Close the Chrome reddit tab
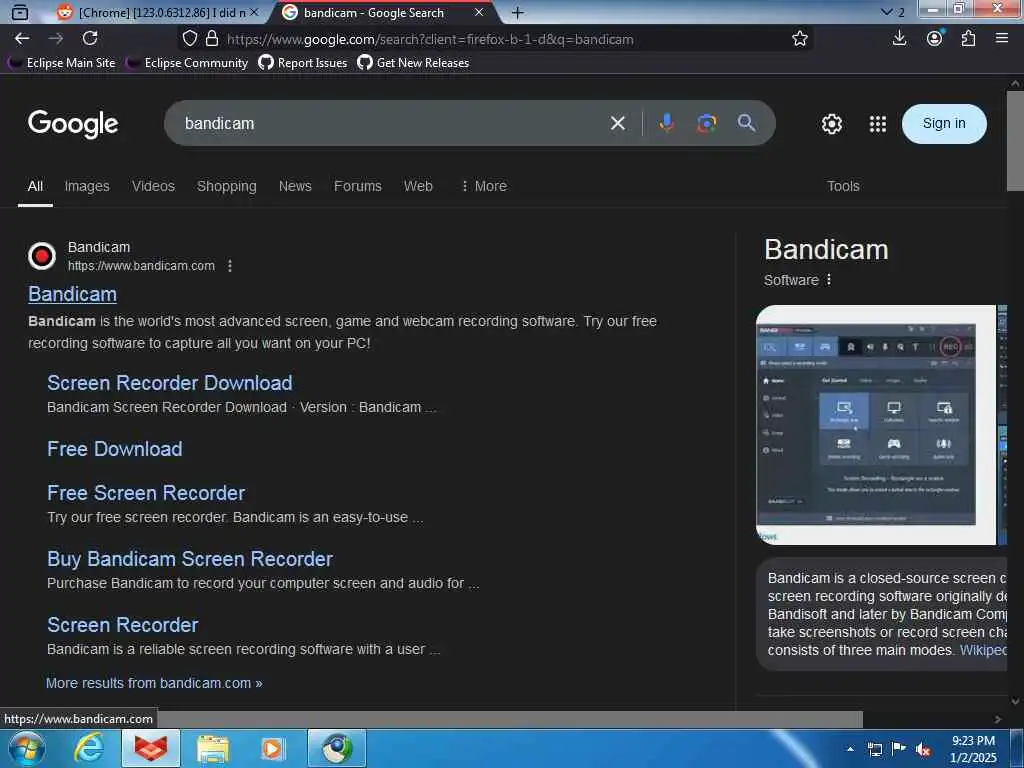The image size is (1024, 768). (x=254, y=12)
